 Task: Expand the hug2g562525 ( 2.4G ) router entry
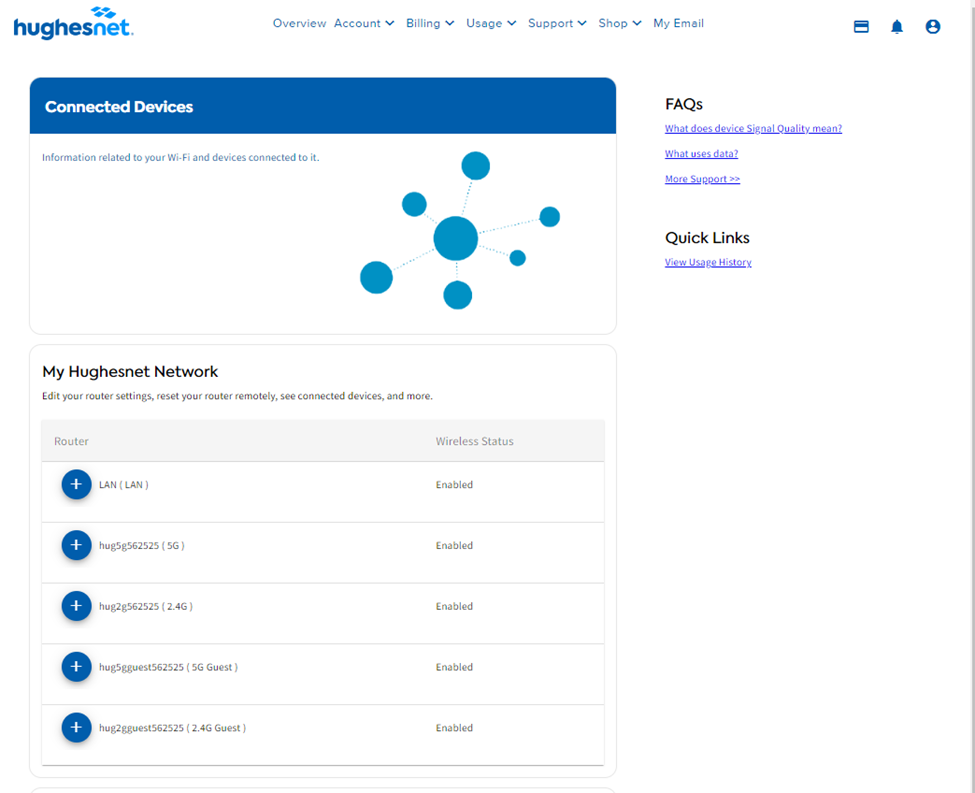tap(76, 606)
